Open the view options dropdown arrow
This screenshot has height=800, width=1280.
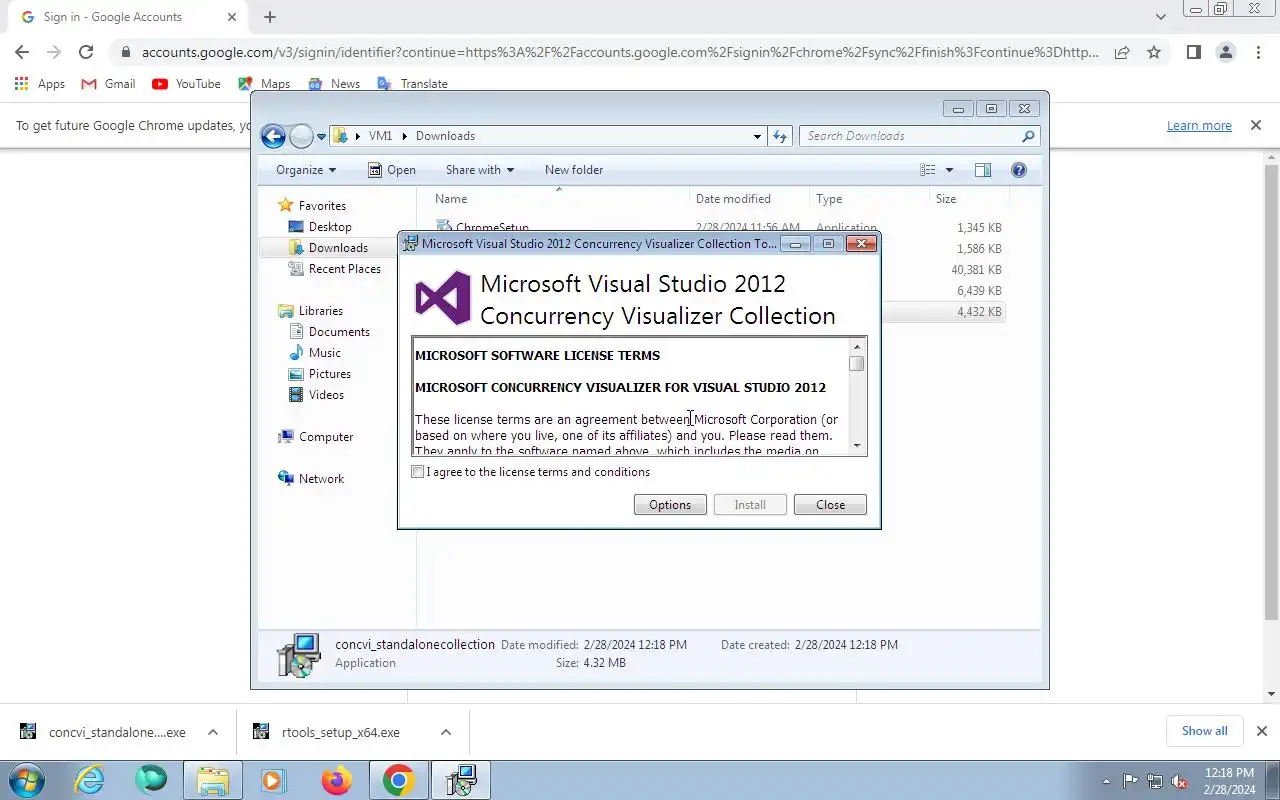tap(949, 170)
